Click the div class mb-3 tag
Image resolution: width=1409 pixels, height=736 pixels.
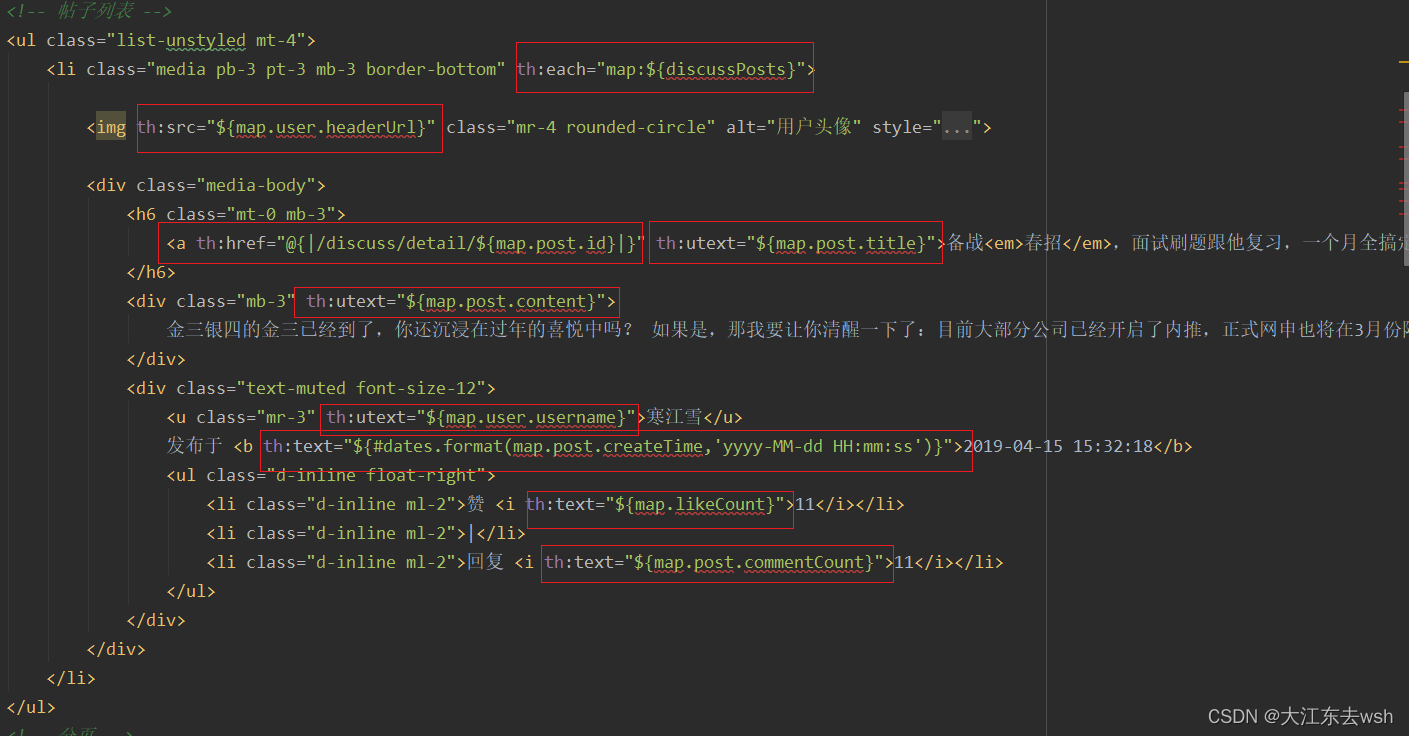click(x=211, y=302)
